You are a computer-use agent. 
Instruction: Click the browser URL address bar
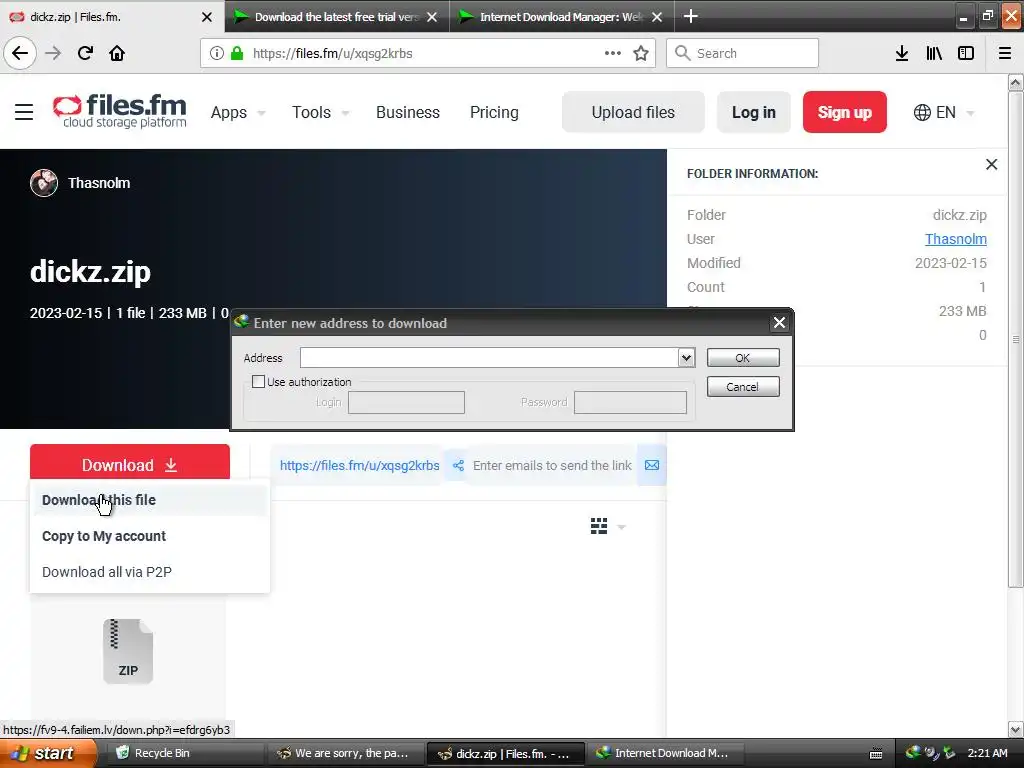[428, 53]
